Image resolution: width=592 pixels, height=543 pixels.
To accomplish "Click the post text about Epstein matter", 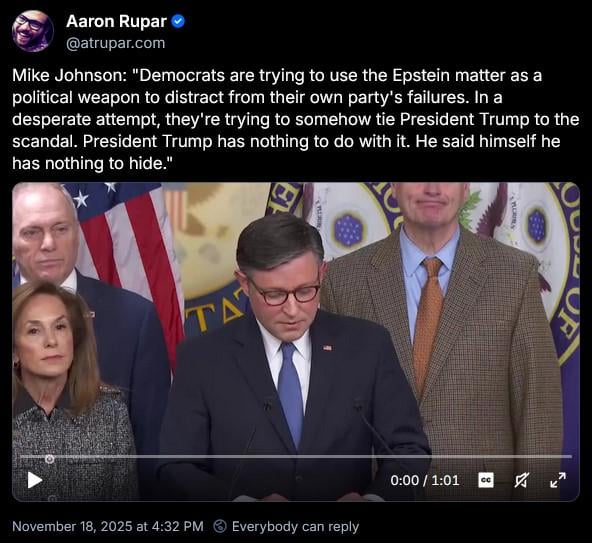I will coord(296,119).
